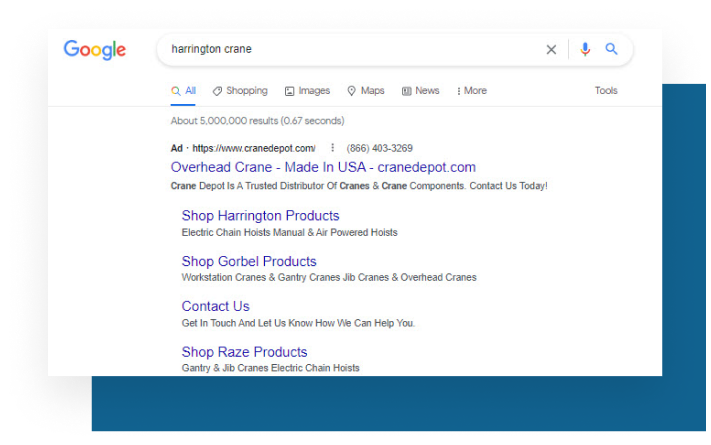
Task: Click the Shopping tag icon
Action: tap(217, 91)
